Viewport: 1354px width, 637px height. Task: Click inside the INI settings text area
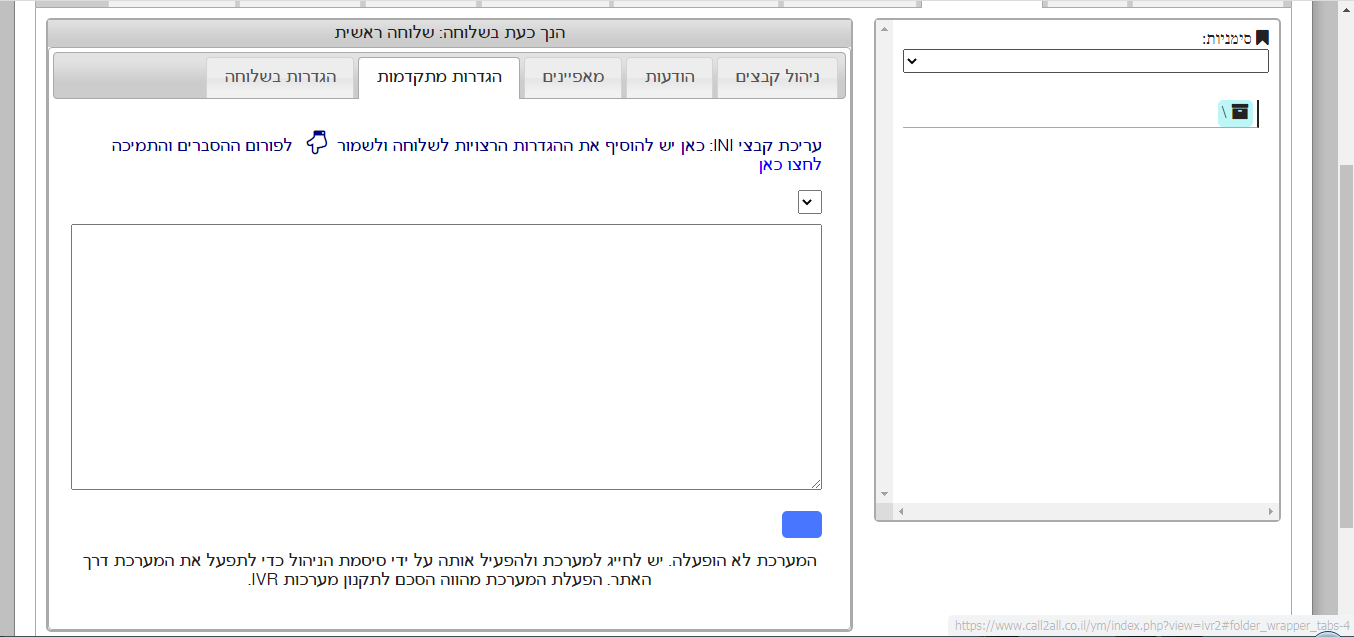(446, 357)
